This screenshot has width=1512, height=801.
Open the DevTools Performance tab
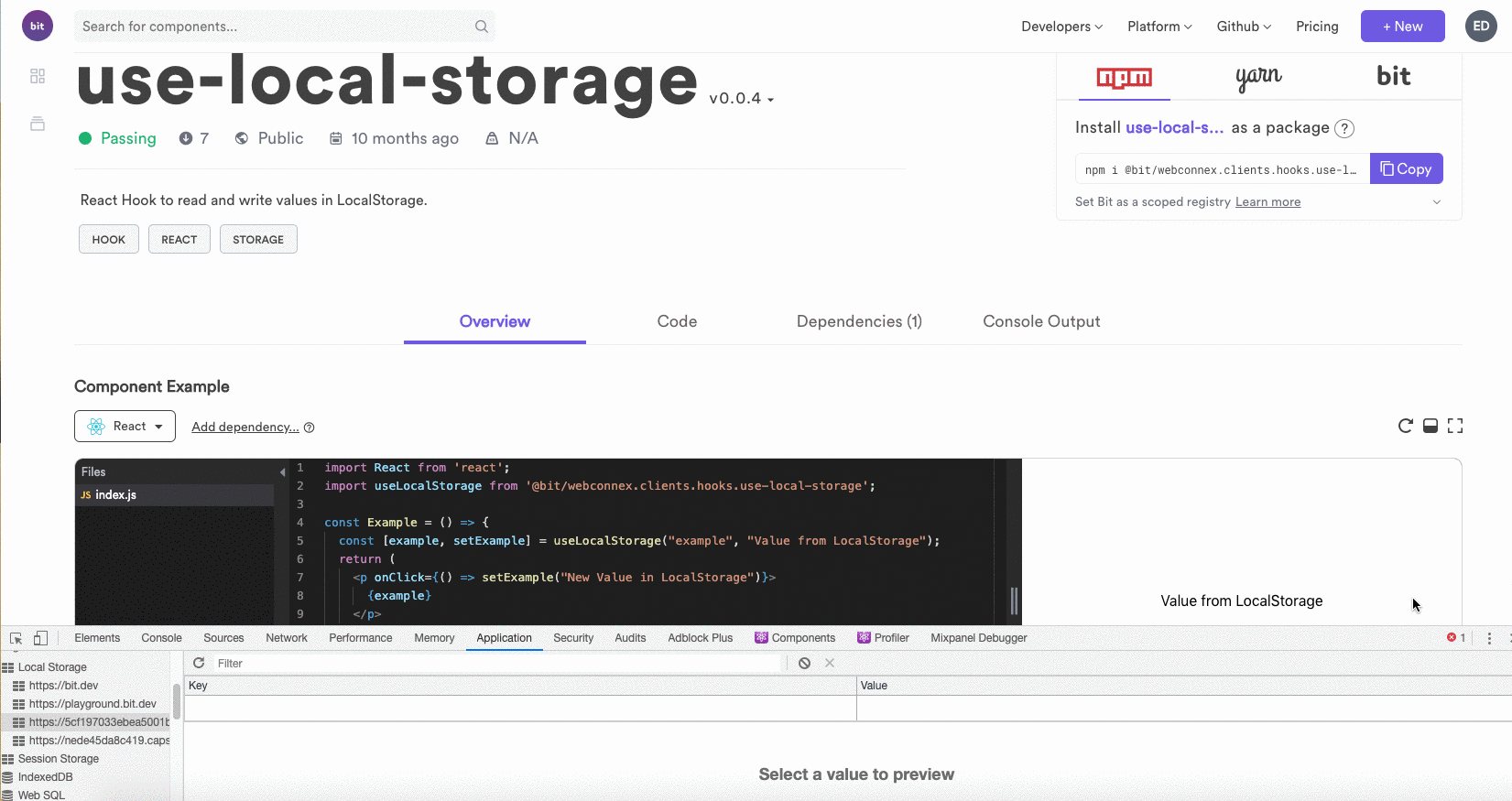click(361, 638)
